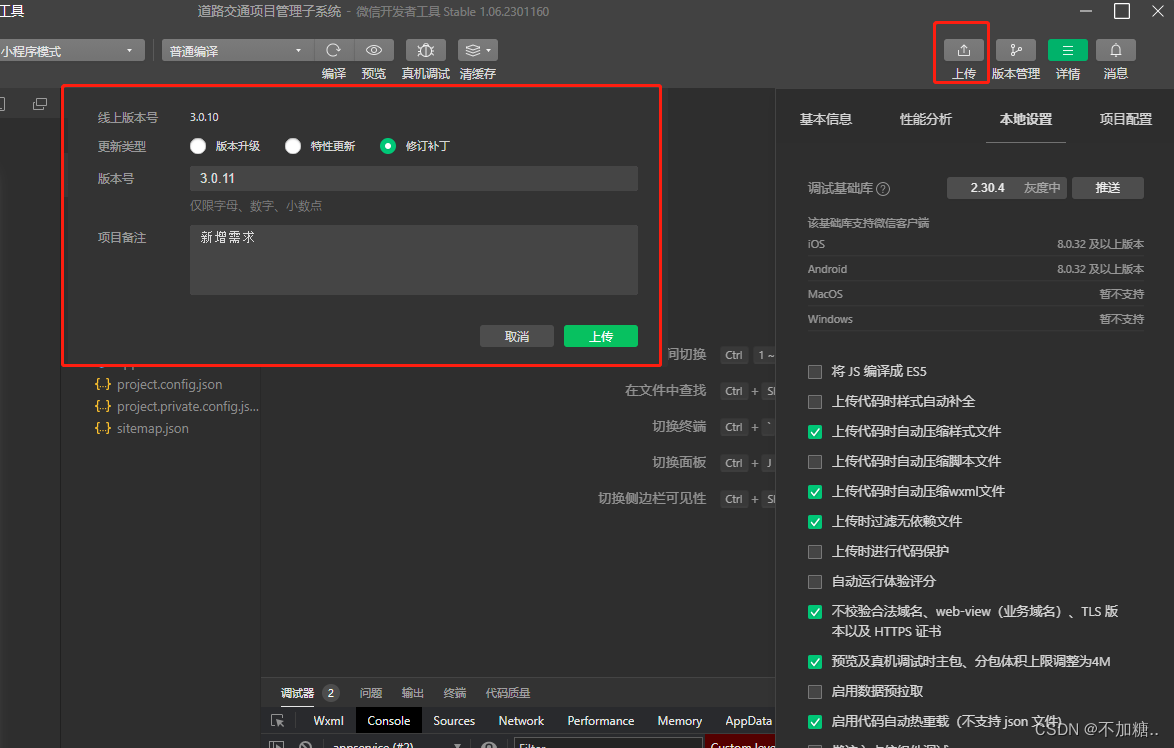Viewport: 1174px width, 748px height.
Task: Open the Network tab in debugger
Action: (521, 721)
